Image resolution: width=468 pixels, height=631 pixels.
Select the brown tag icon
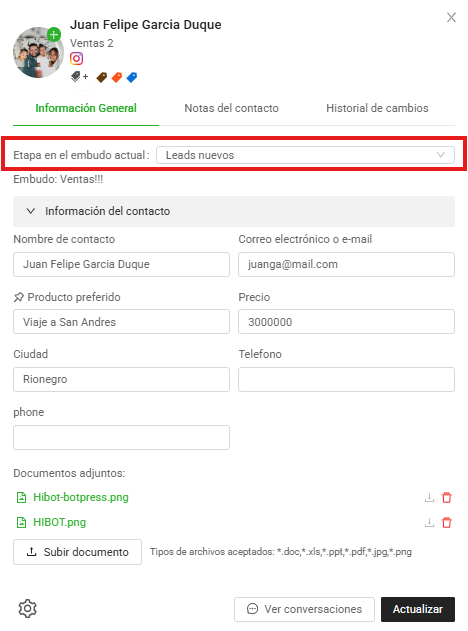point(102,77)
